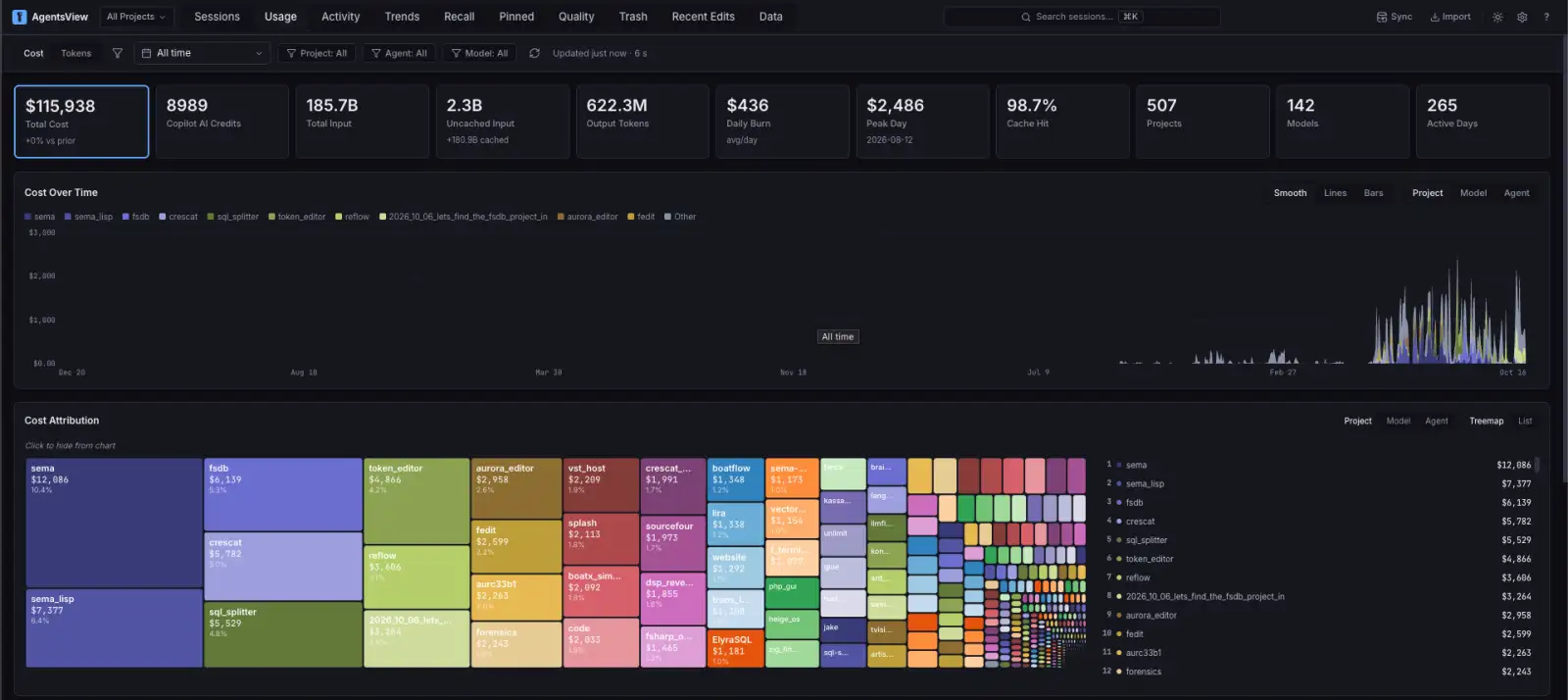The width and height of the screenshot is (1568, 700).
Task: Hide the sema series in chart legend
Action: 40,217
